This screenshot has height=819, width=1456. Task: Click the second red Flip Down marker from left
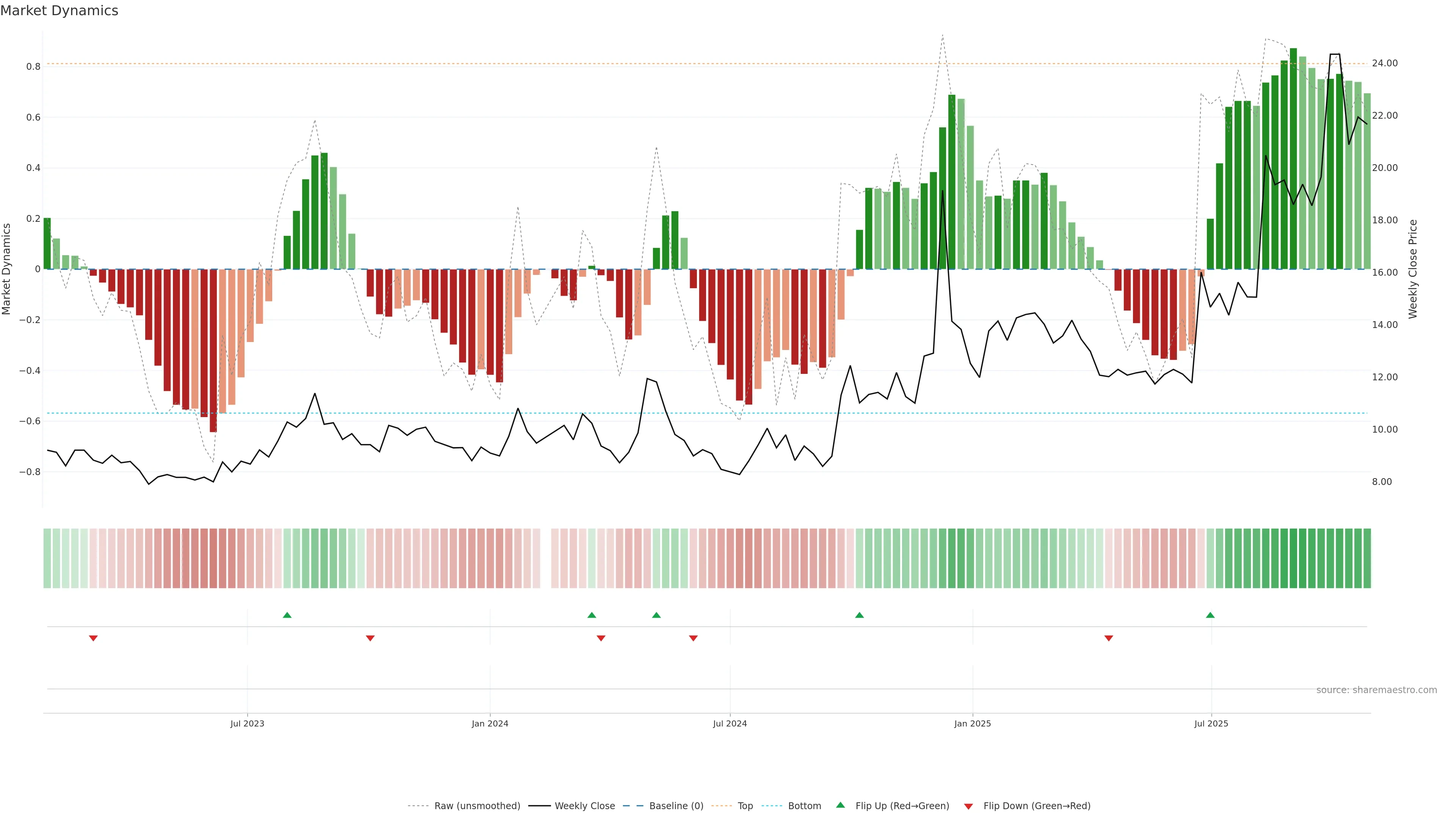(x=370, y=638)
